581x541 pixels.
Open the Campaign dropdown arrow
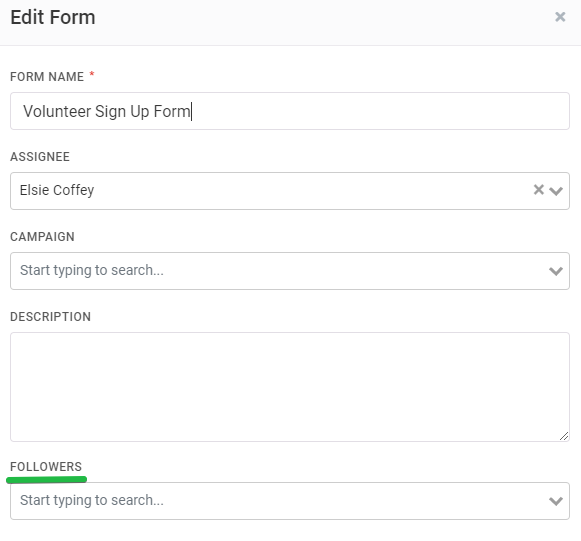[556, 271]
